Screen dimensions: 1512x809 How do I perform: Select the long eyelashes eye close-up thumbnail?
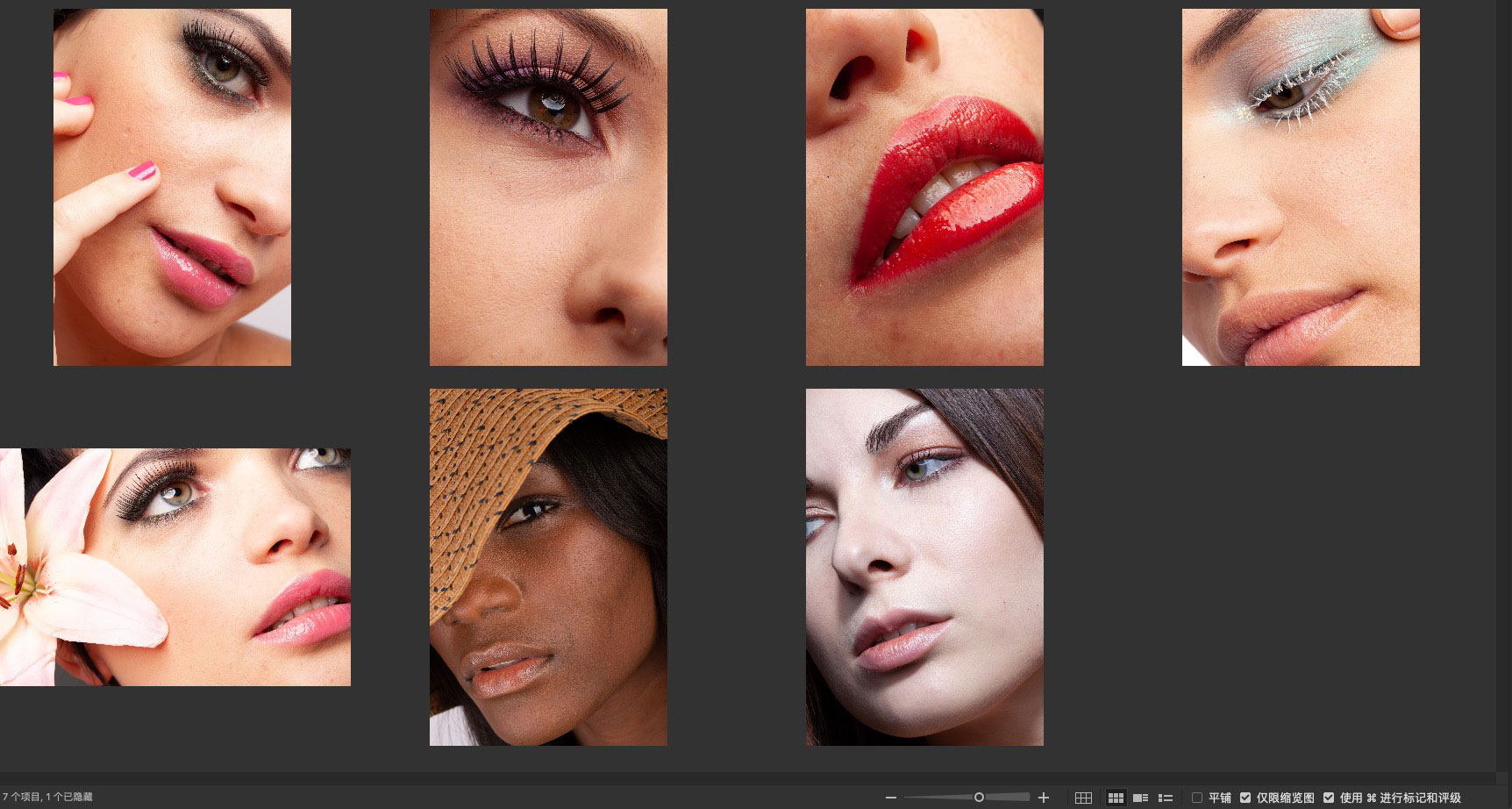548,187
